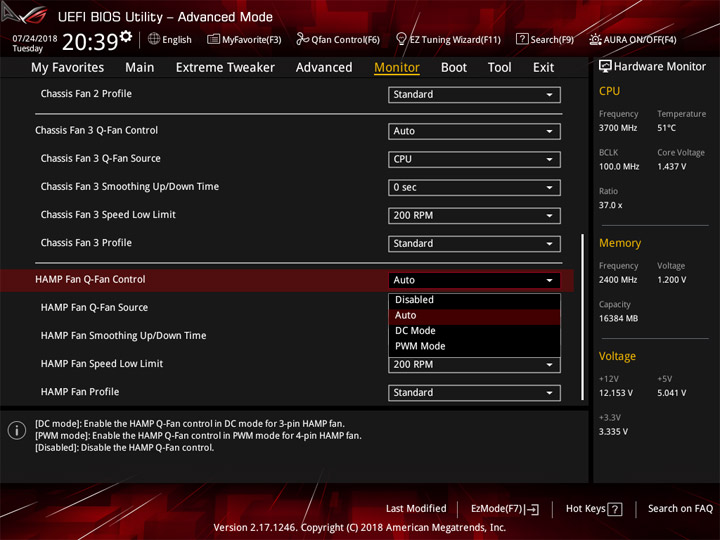Select the HAMP Fan Profile label
This screenshot has width=720, height=540.
point(80,392)
